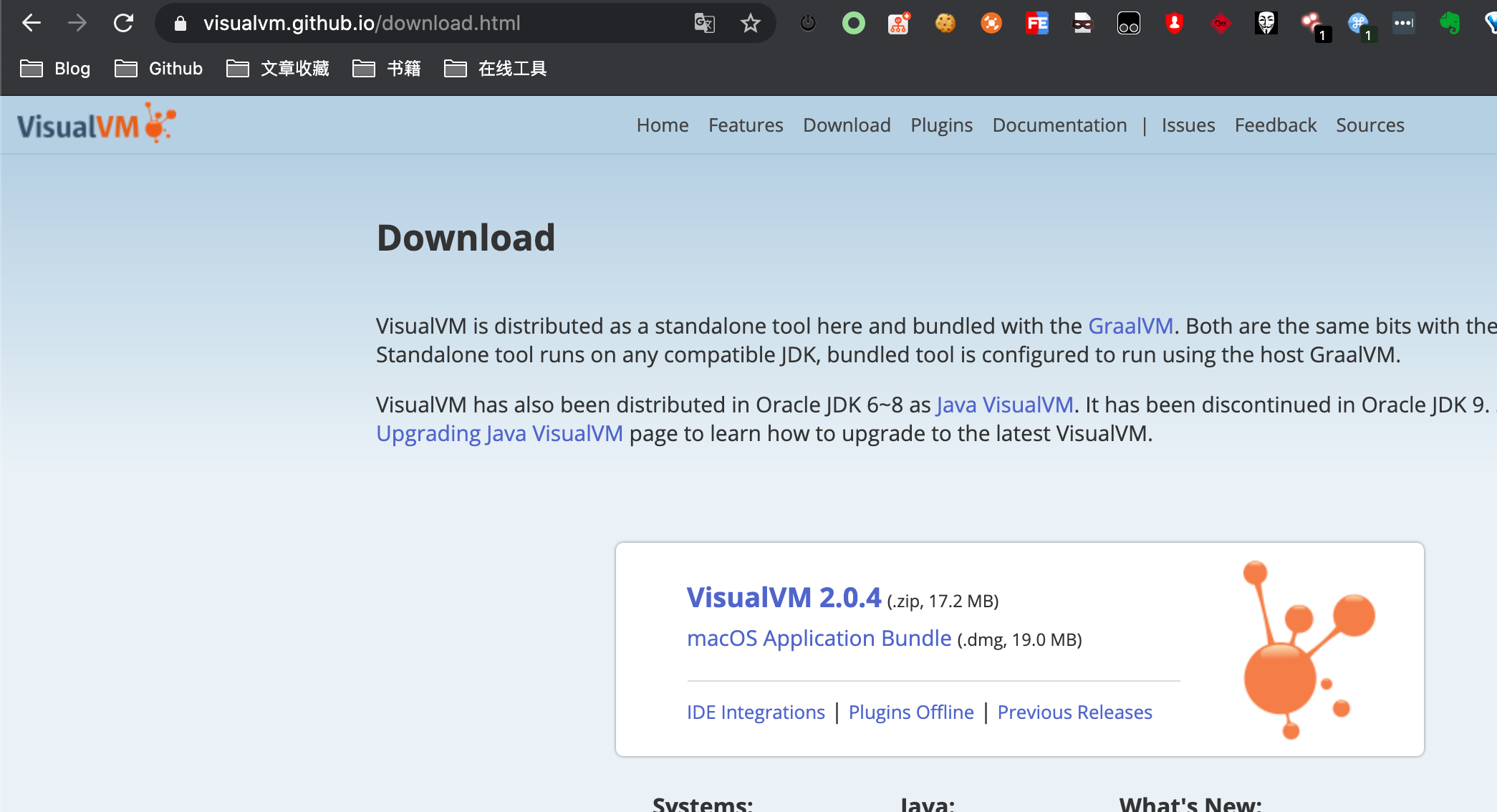
Task: Click the red diamond extension icon
Action: (1221, 24)
